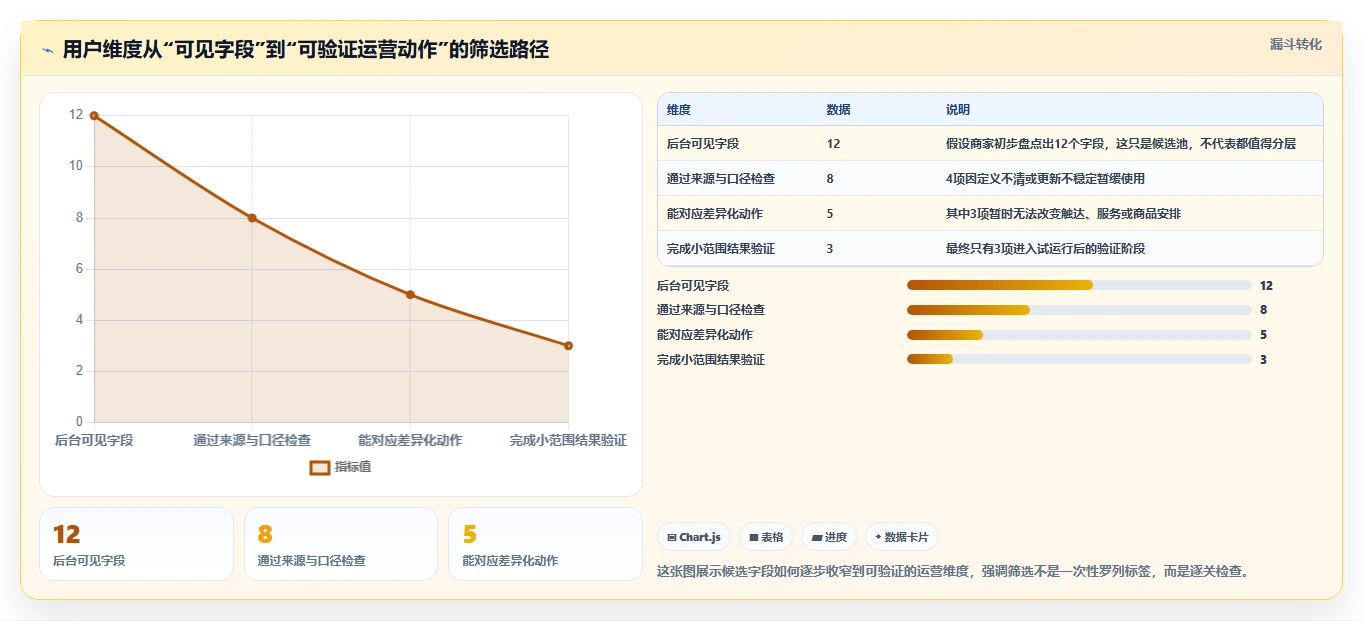Click the 后台可见字段 progress bar showing 12
The image size is (1363, 621).
(1079, 286)
